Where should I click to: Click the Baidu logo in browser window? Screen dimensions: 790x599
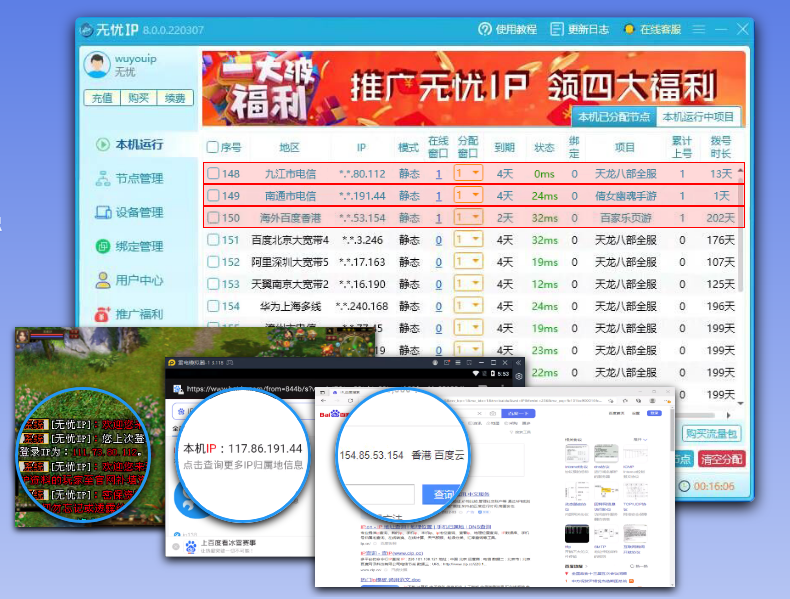point(334,414)
